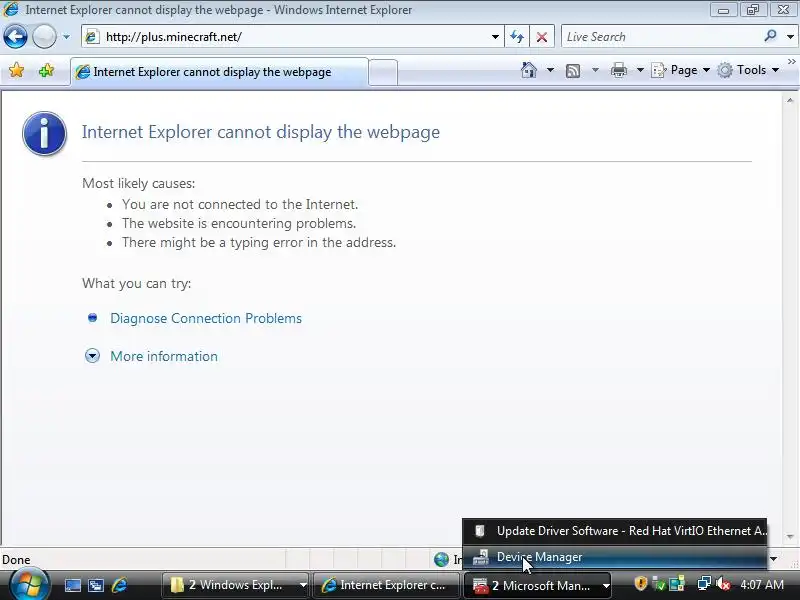Click the scrollbar down arrow
This screenshot has width=800, height=600.
790,537
